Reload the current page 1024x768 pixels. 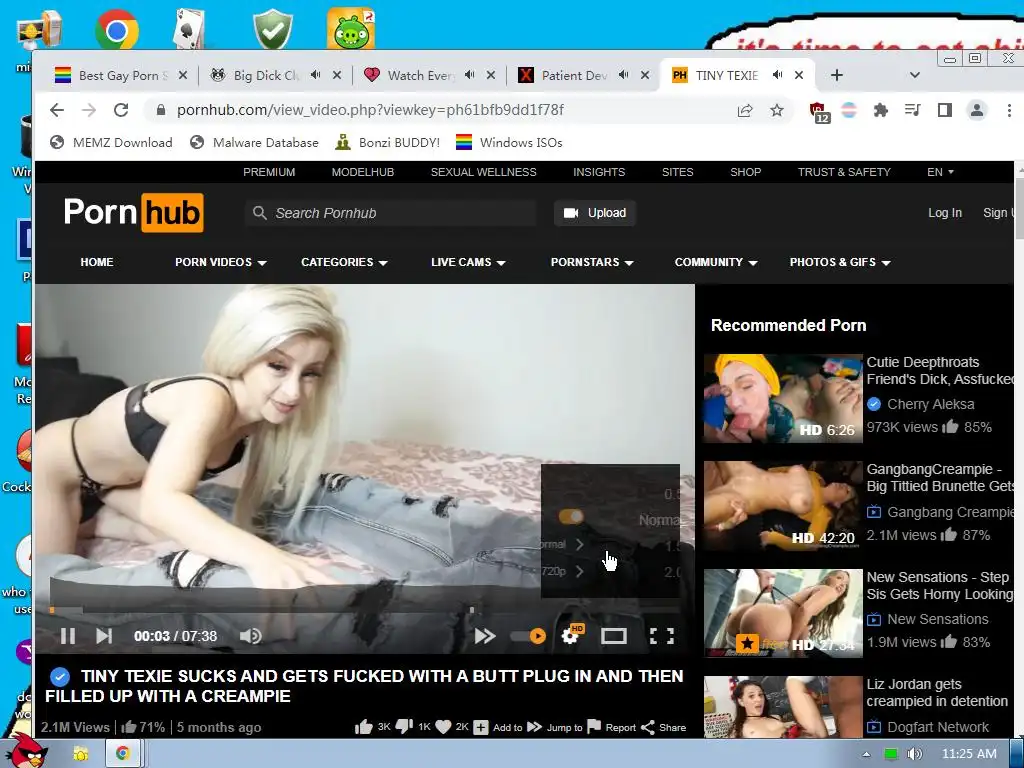pyautogui.click(x=121, y=110)
